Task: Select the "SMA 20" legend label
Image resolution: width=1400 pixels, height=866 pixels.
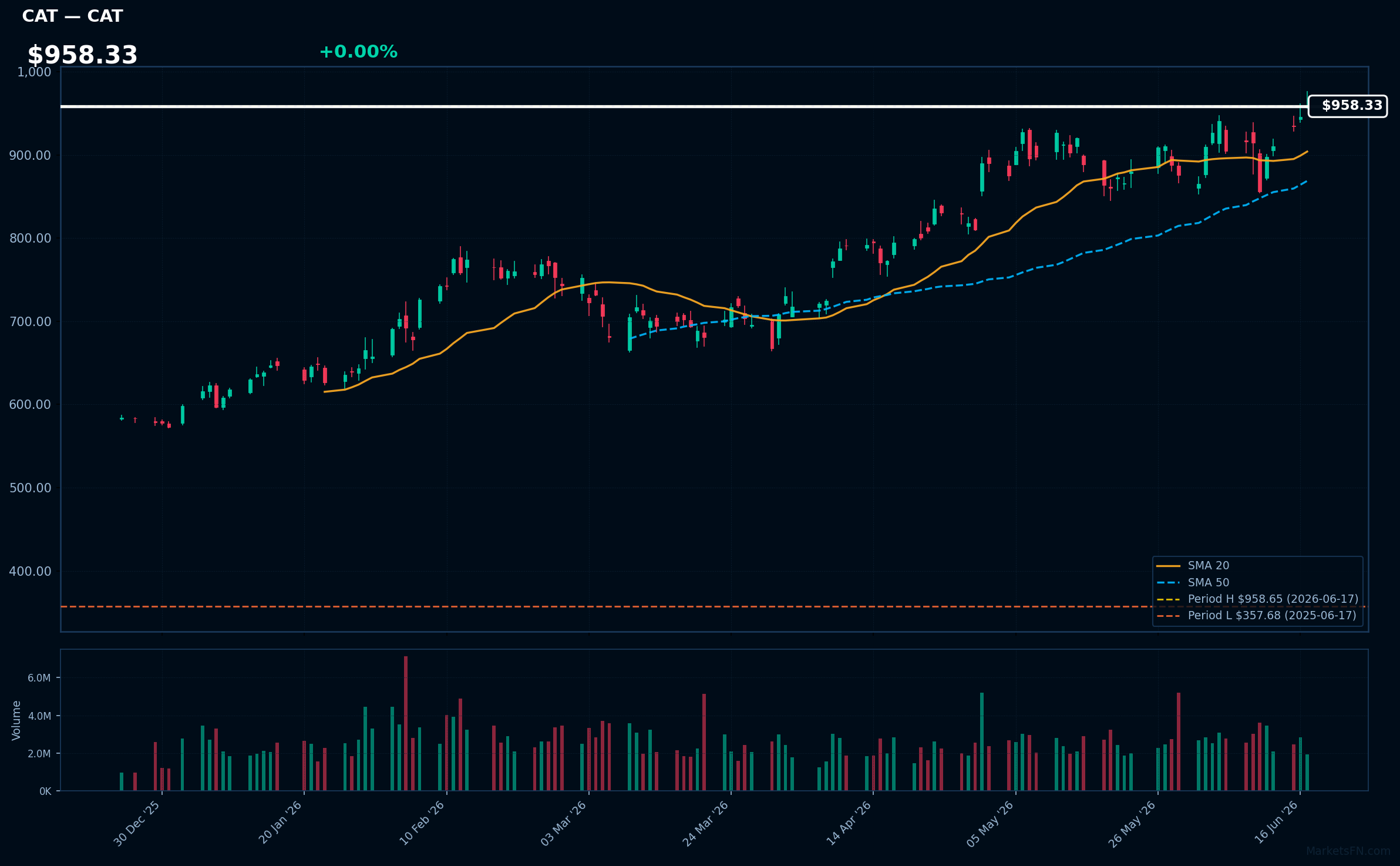Action: point(1209,566)
